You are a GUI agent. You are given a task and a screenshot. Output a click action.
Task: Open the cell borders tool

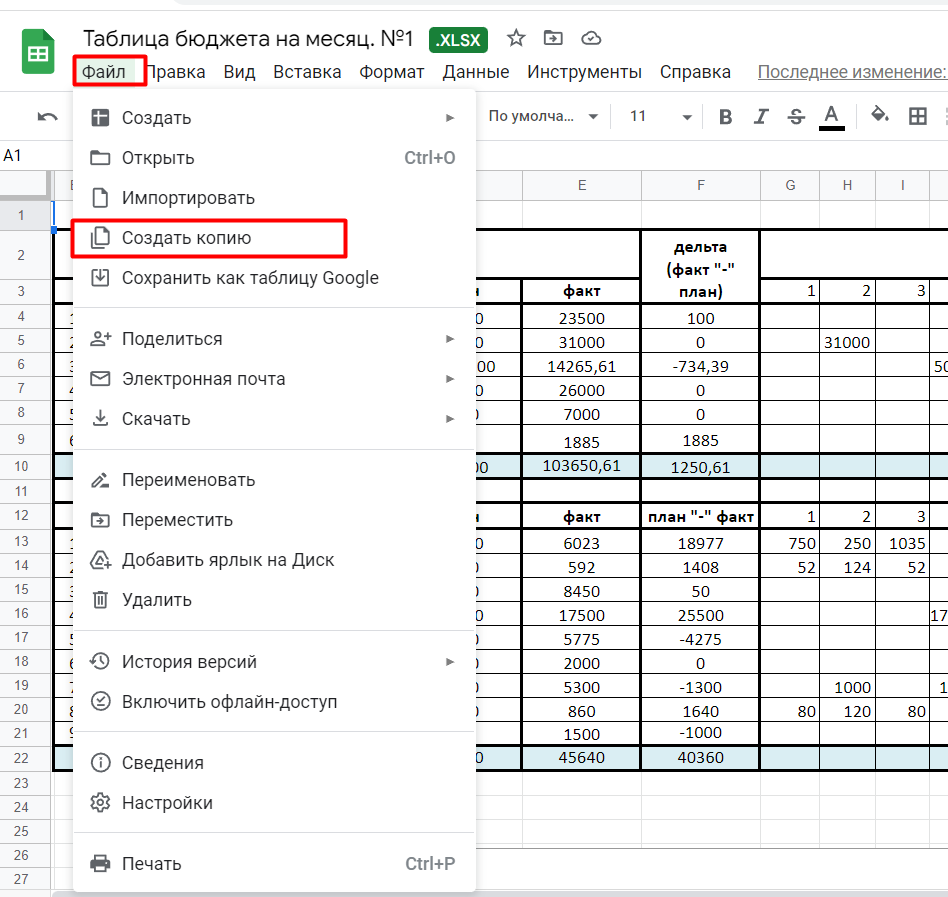917,117
